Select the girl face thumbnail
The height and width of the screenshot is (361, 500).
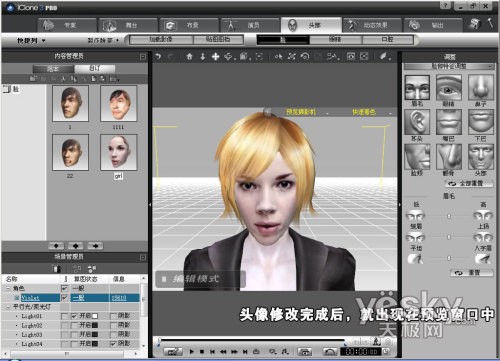tap(118, 152)
